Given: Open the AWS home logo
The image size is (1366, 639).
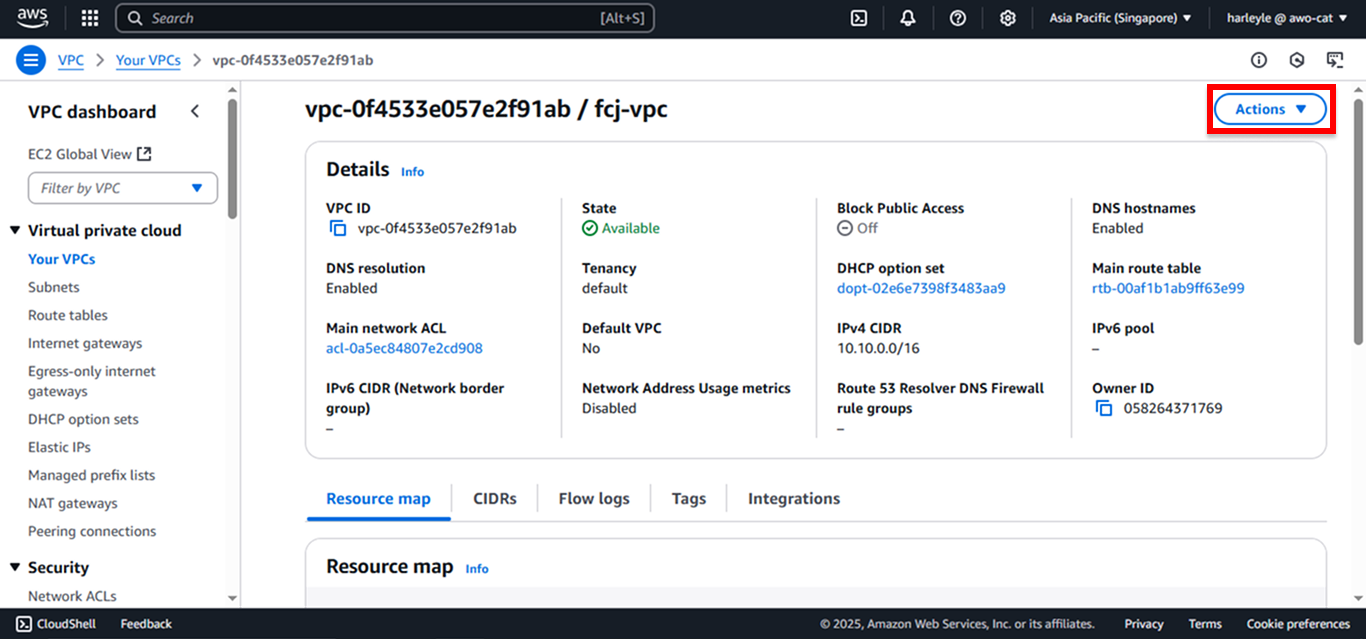Looking at the screenshot, I should pyautogui.click(x=32, y=18).
